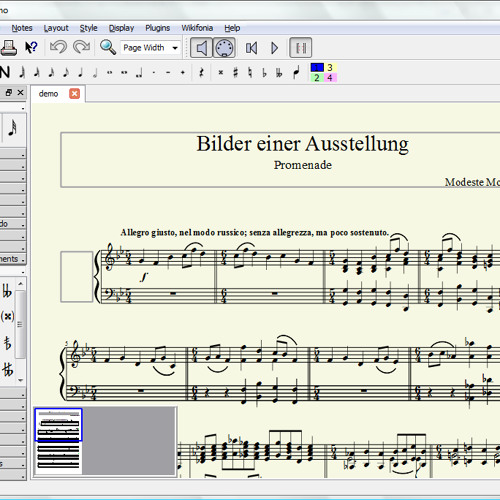Apply the double flat toolbar accidental

(x=279, y=72)
